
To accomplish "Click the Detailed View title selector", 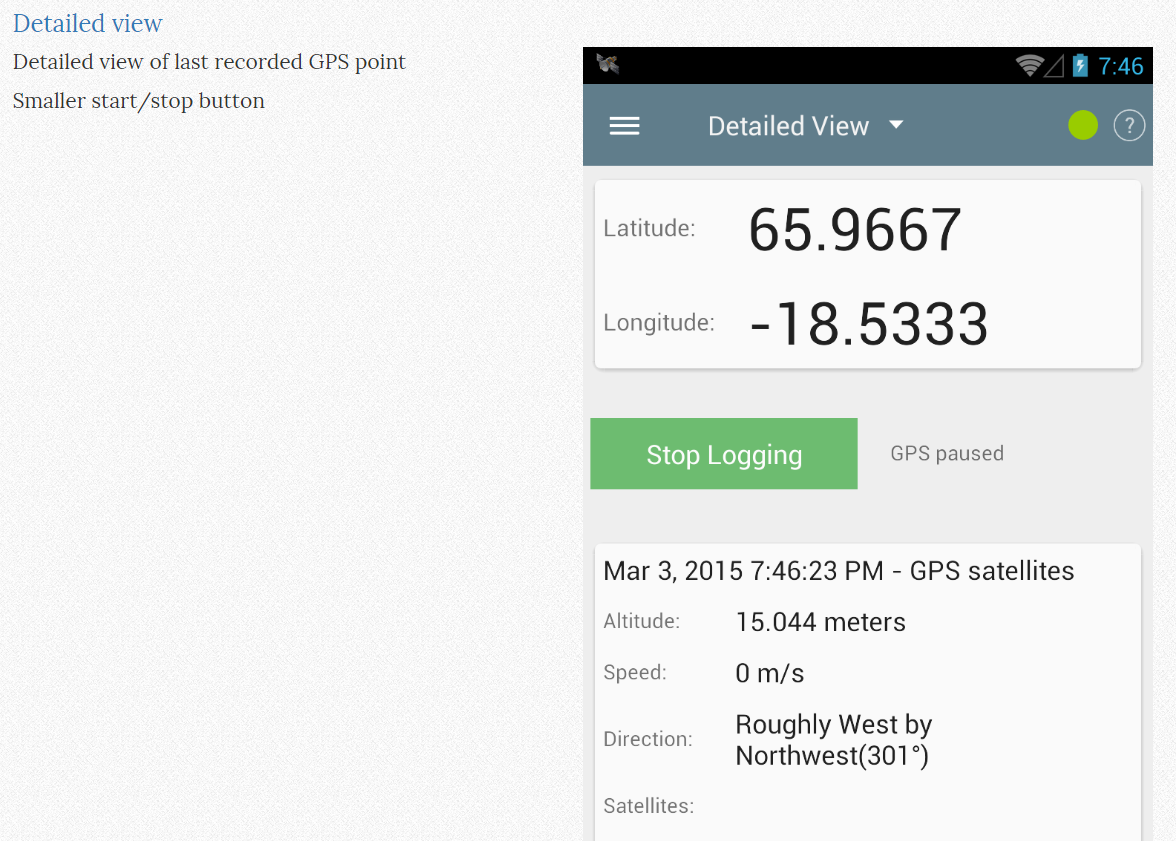I will click(789, 126).
